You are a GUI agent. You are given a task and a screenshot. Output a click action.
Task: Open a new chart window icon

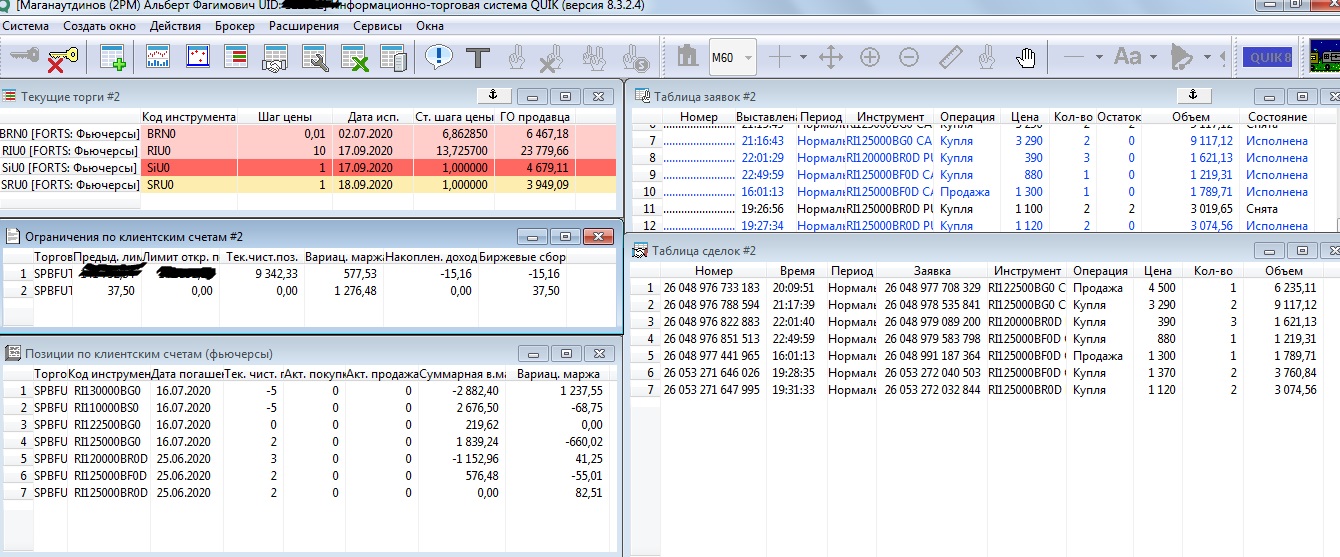[x=158, y=58]
